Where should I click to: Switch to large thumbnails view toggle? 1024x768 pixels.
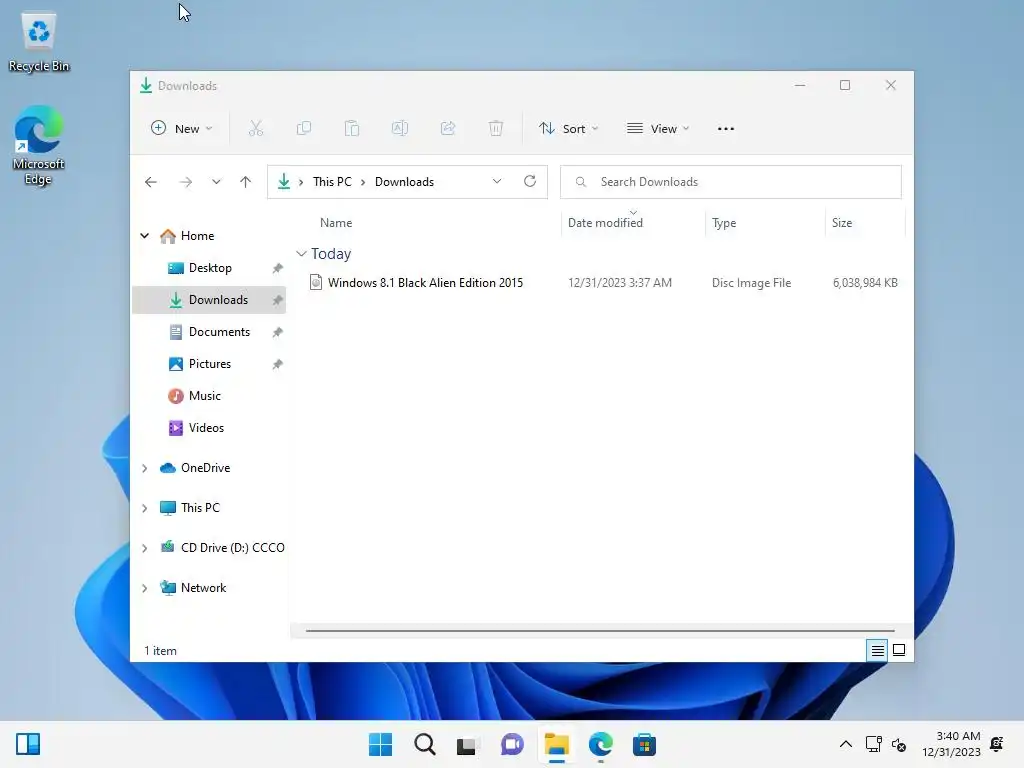[899, 650]
